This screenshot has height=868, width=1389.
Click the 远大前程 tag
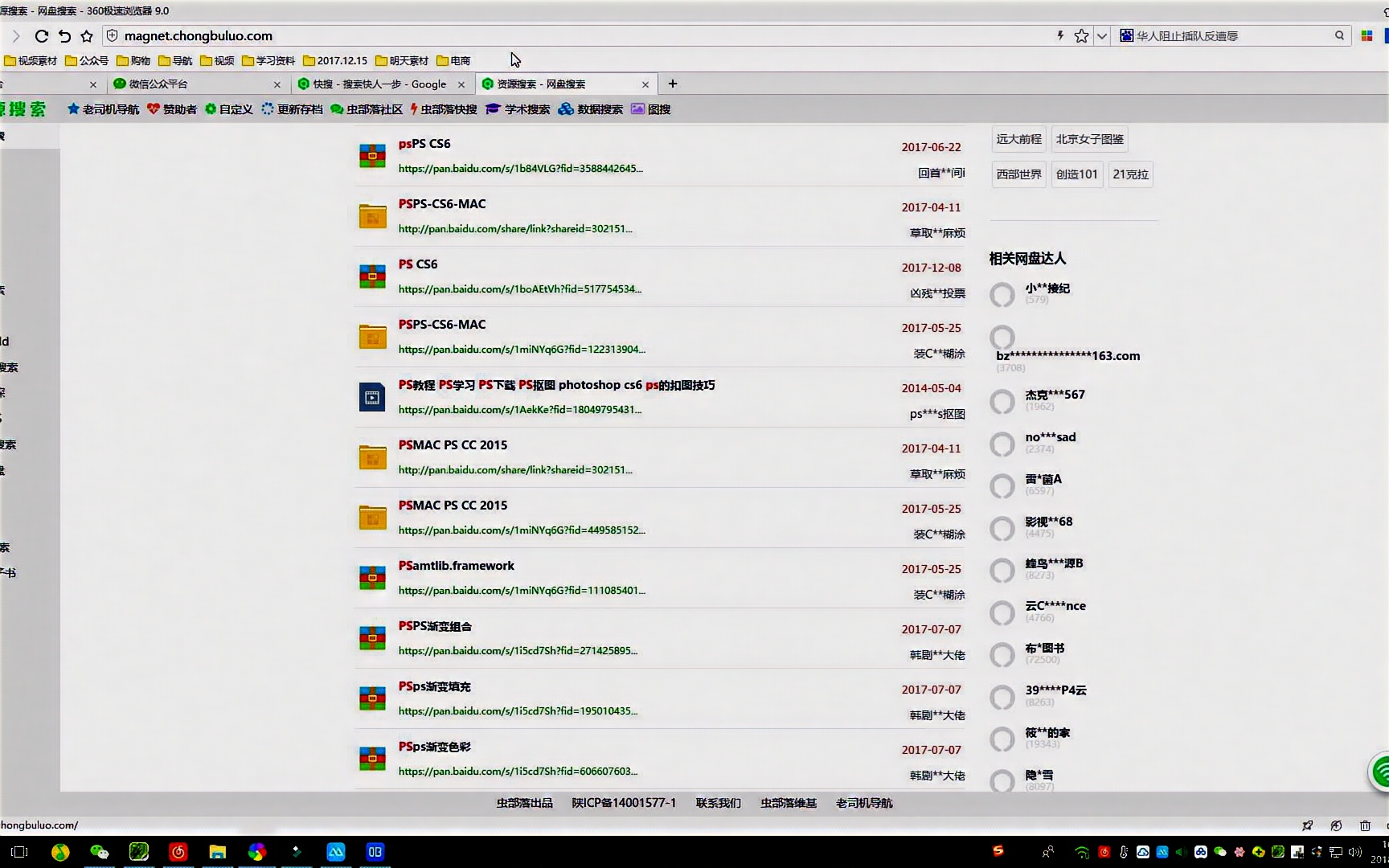(1018, 139)
